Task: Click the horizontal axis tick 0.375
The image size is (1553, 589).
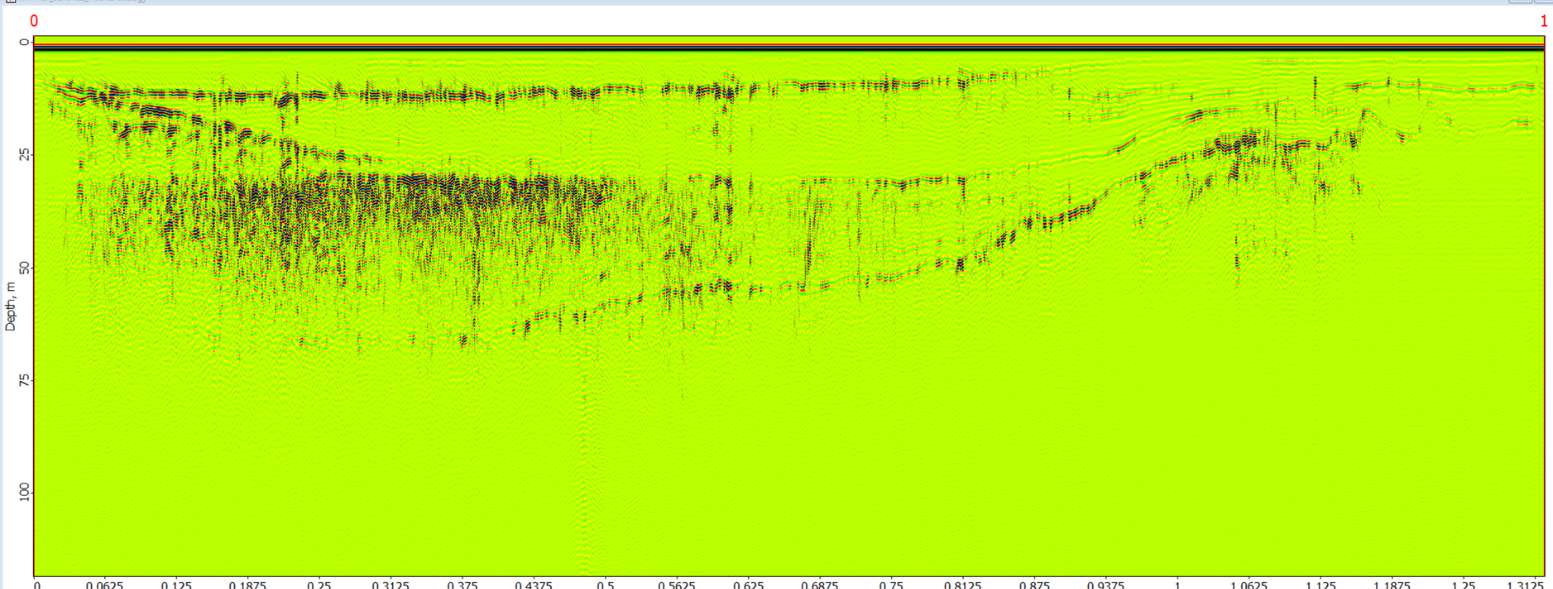Action: coord(462,584)
